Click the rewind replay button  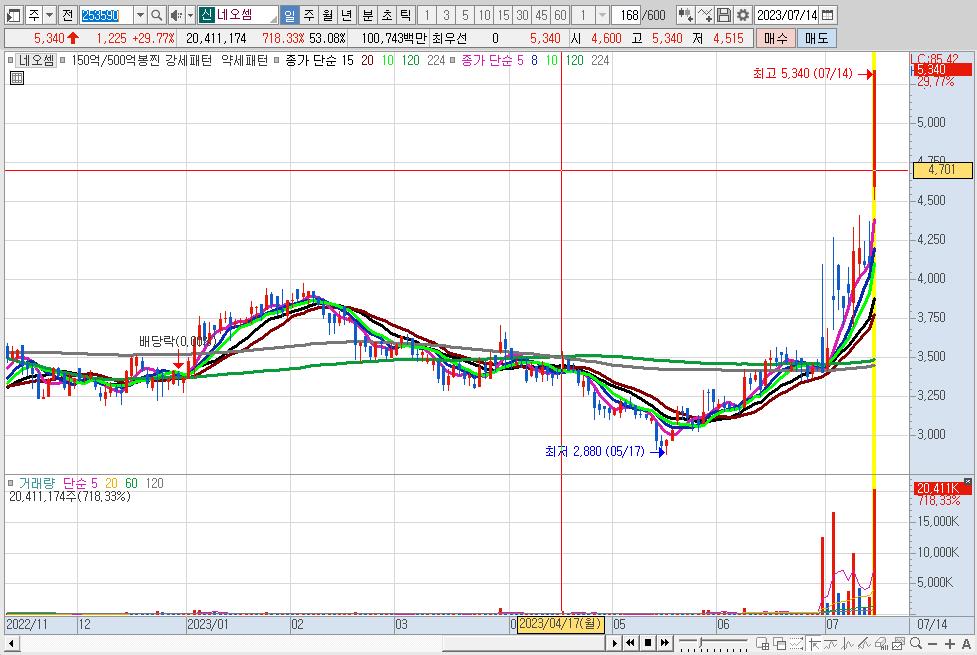[x=630, y=643]
